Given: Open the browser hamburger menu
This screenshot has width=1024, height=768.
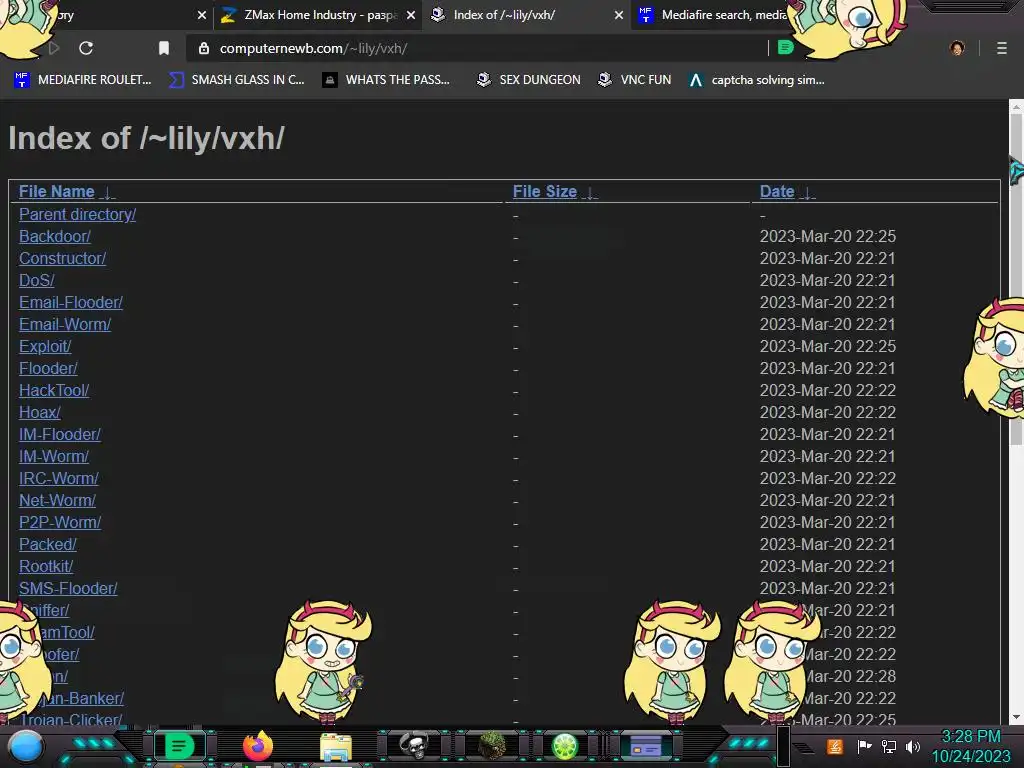Looking at the screenshot, I should click(1002, 48).
